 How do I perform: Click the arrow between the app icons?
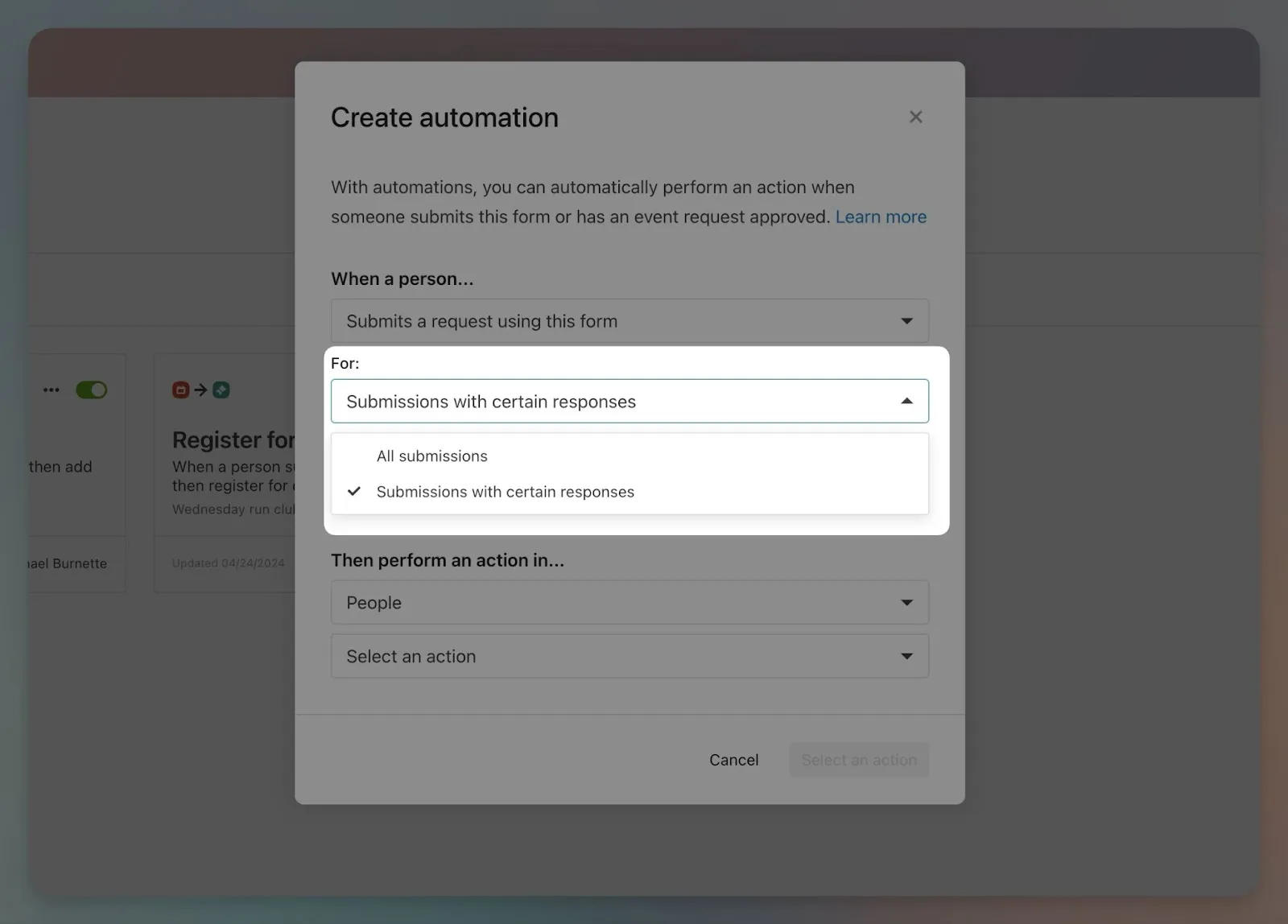coord(201,390)
